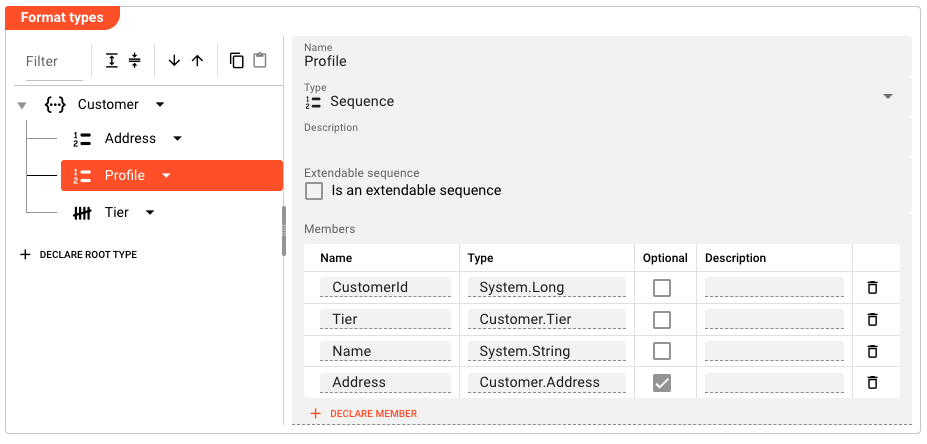Image resolution: width=927 pixels, height=444 pixels.
Task: Open dropdown arrow next to Address
Action: point(177,139)
